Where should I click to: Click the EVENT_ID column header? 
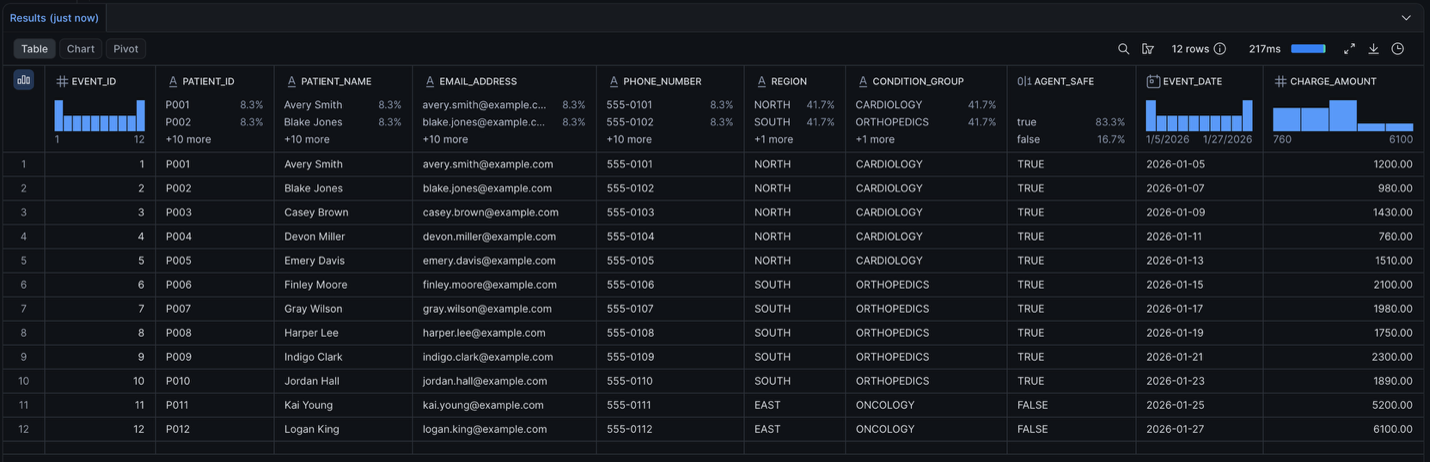click(94, 81)
